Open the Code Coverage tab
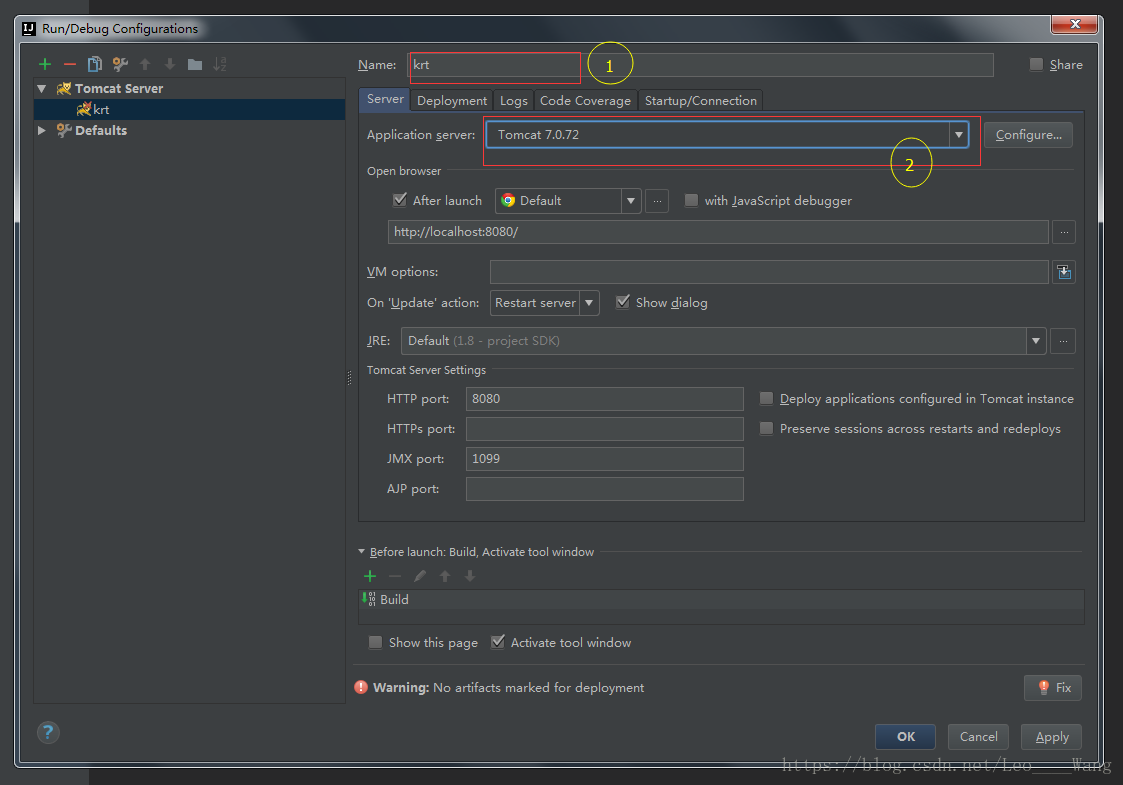 585,101
